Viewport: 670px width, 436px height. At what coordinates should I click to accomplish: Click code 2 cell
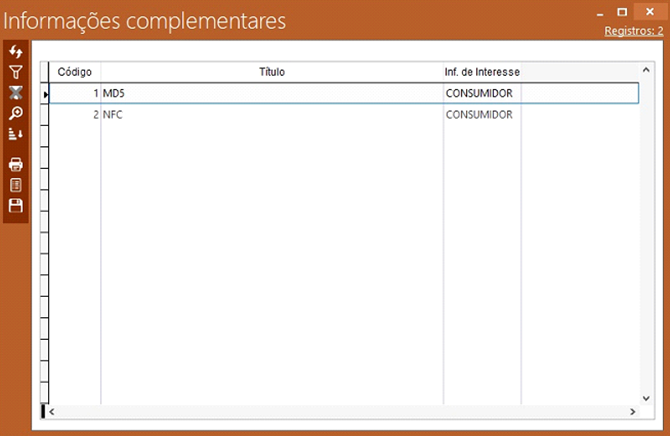[75, 115]
